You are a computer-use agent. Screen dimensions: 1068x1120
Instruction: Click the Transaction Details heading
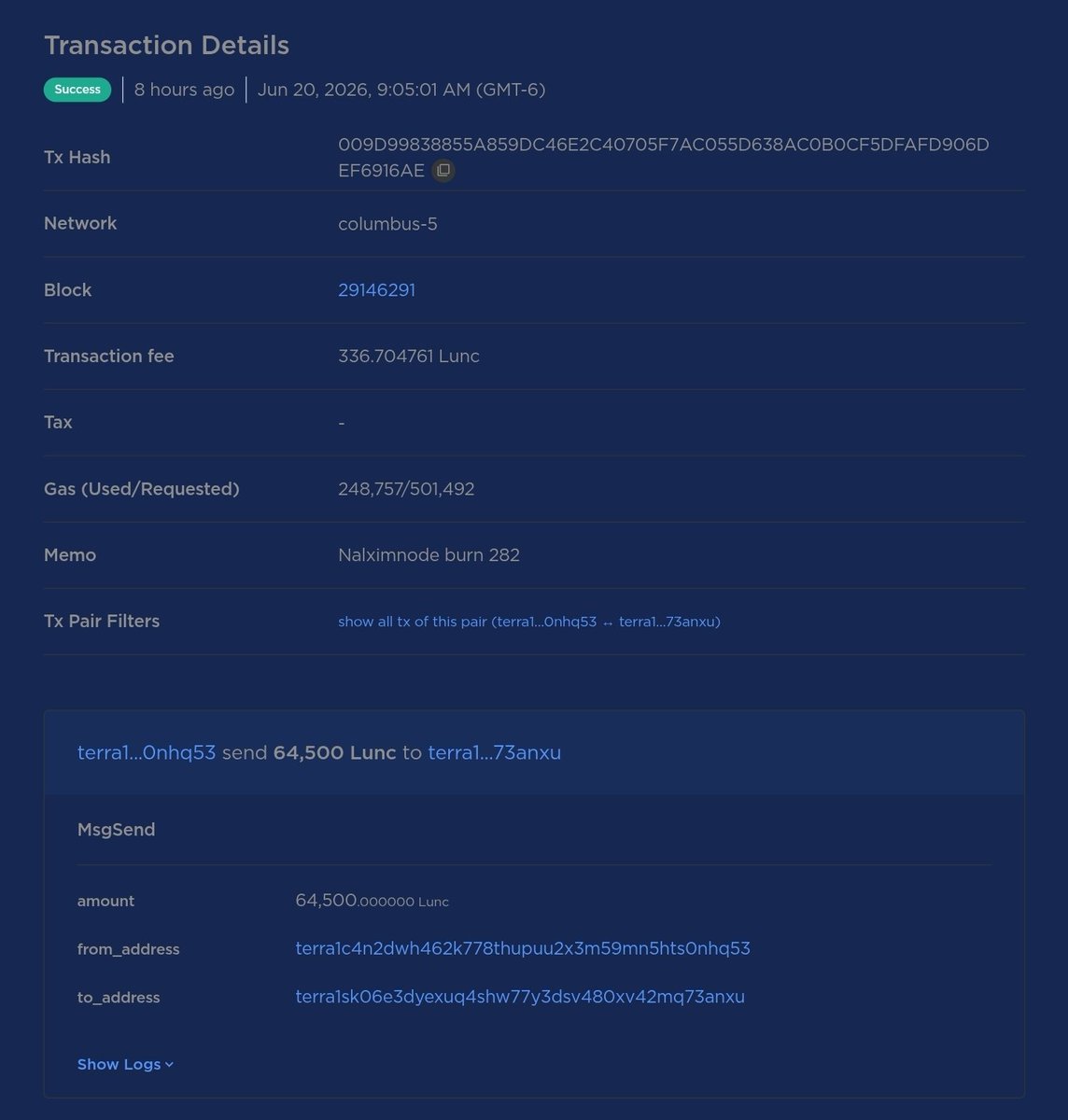click(x=166, y=45)
